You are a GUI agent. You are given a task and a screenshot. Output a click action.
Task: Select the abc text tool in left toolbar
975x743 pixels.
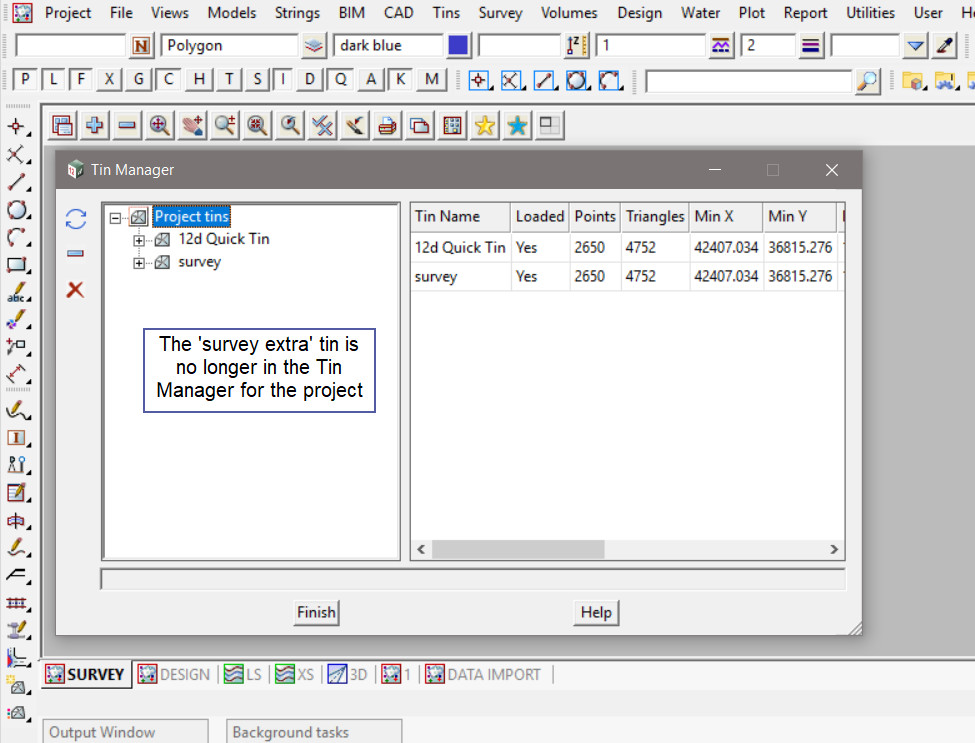point(17,292)
